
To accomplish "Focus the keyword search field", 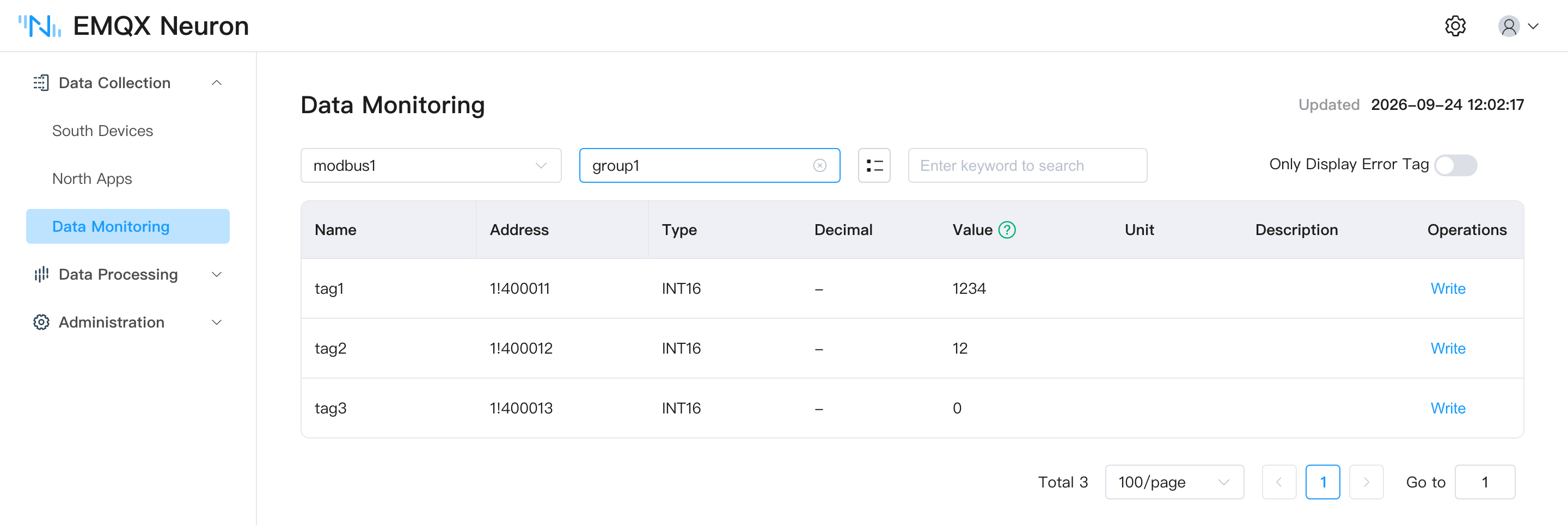I will (x=1027, y=165).
